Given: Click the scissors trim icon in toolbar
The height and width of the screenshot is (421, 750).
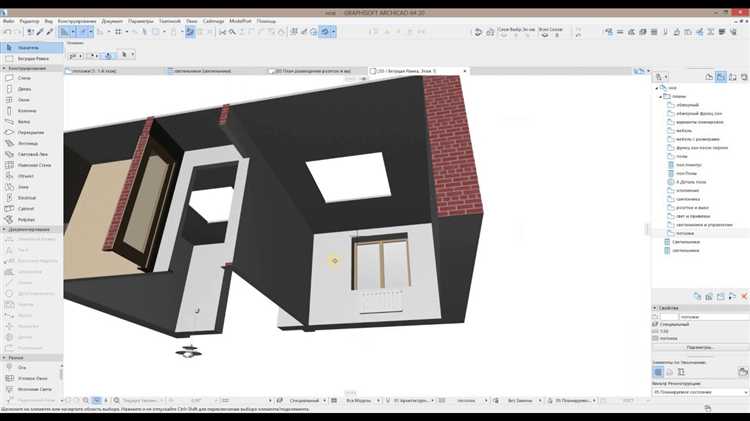Looking at the screenshot, I should pos(222,32).
